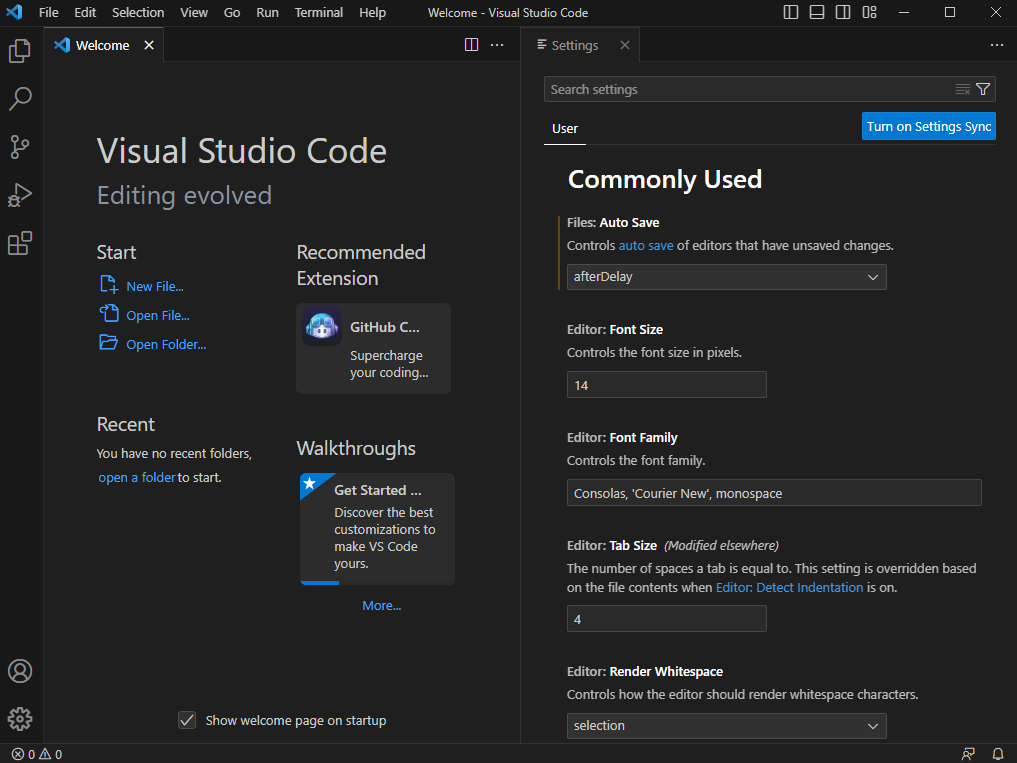This screenshot has height=763, width=1017.
Task: Select the User settings scope tab
Action: 565,128
